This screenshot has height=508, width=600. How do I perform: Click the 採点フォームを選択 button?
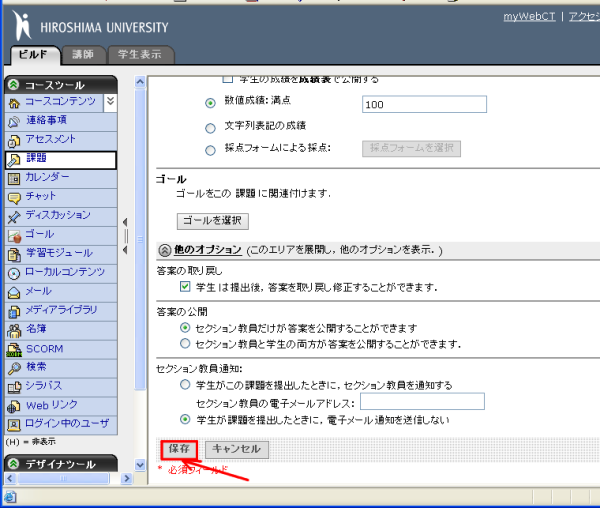coord(411,148)
